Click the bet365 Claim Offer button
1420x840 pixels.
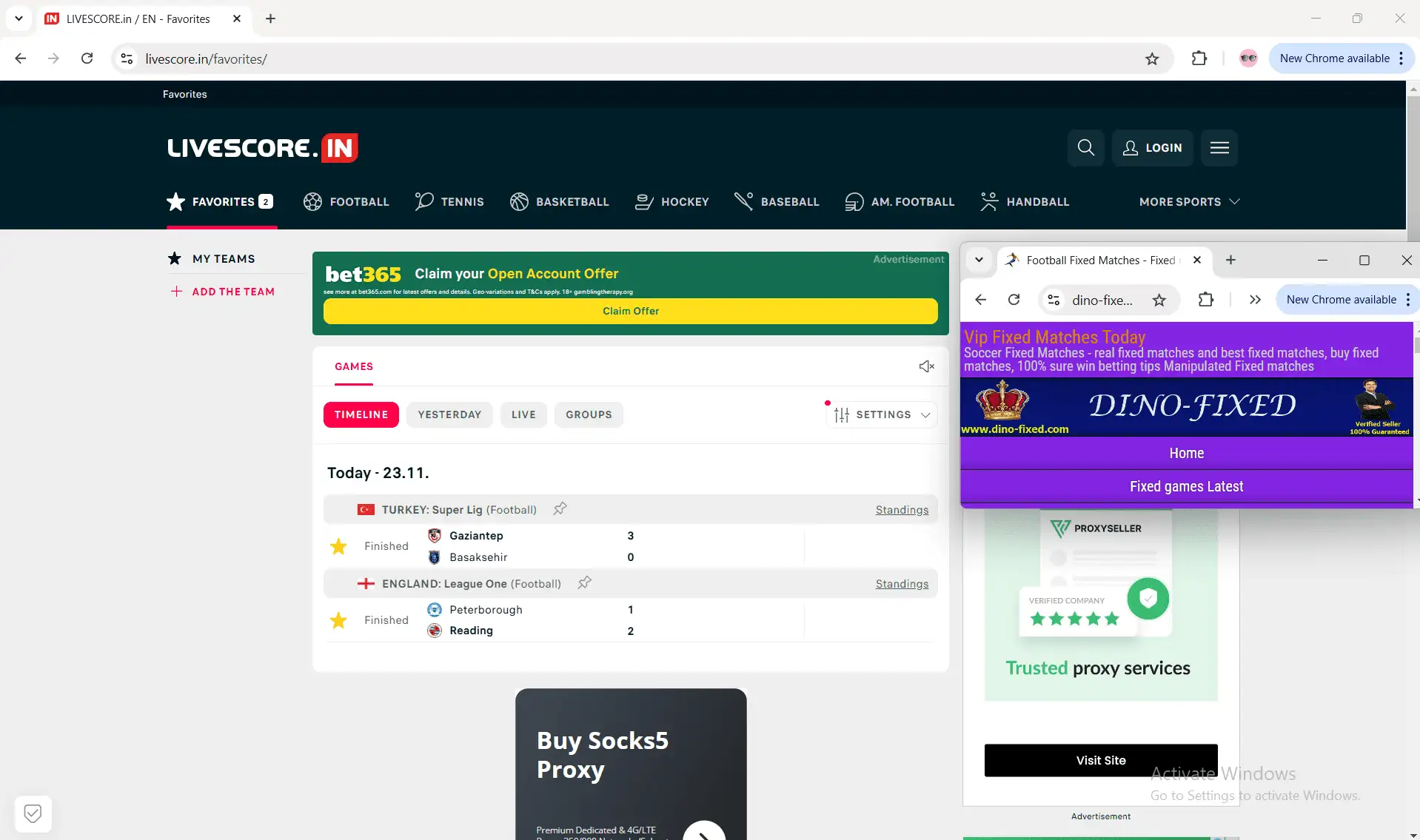[x=631, y=311]
